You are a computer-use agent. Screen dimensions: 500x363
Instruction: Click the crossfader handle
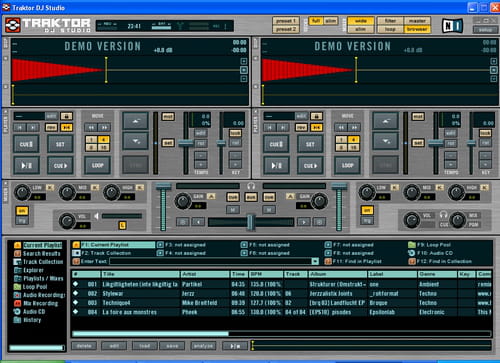[251, 222]
